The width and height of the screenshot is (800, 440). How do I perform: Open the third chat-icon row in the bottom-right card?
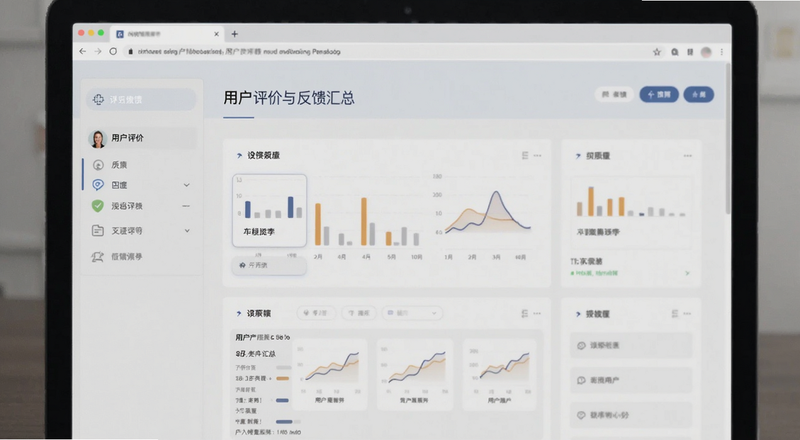pos(631,415)
